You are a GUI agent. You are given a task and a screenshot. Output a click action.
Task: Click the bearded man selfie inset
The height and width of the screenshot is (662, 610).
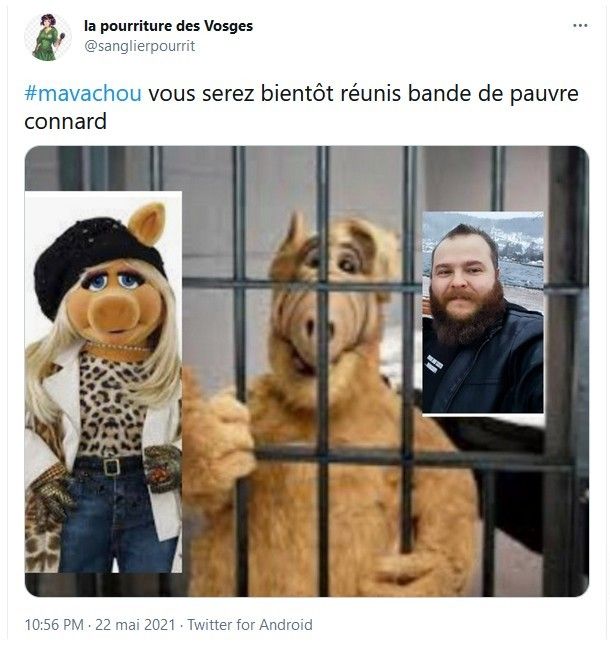(483, 313)
